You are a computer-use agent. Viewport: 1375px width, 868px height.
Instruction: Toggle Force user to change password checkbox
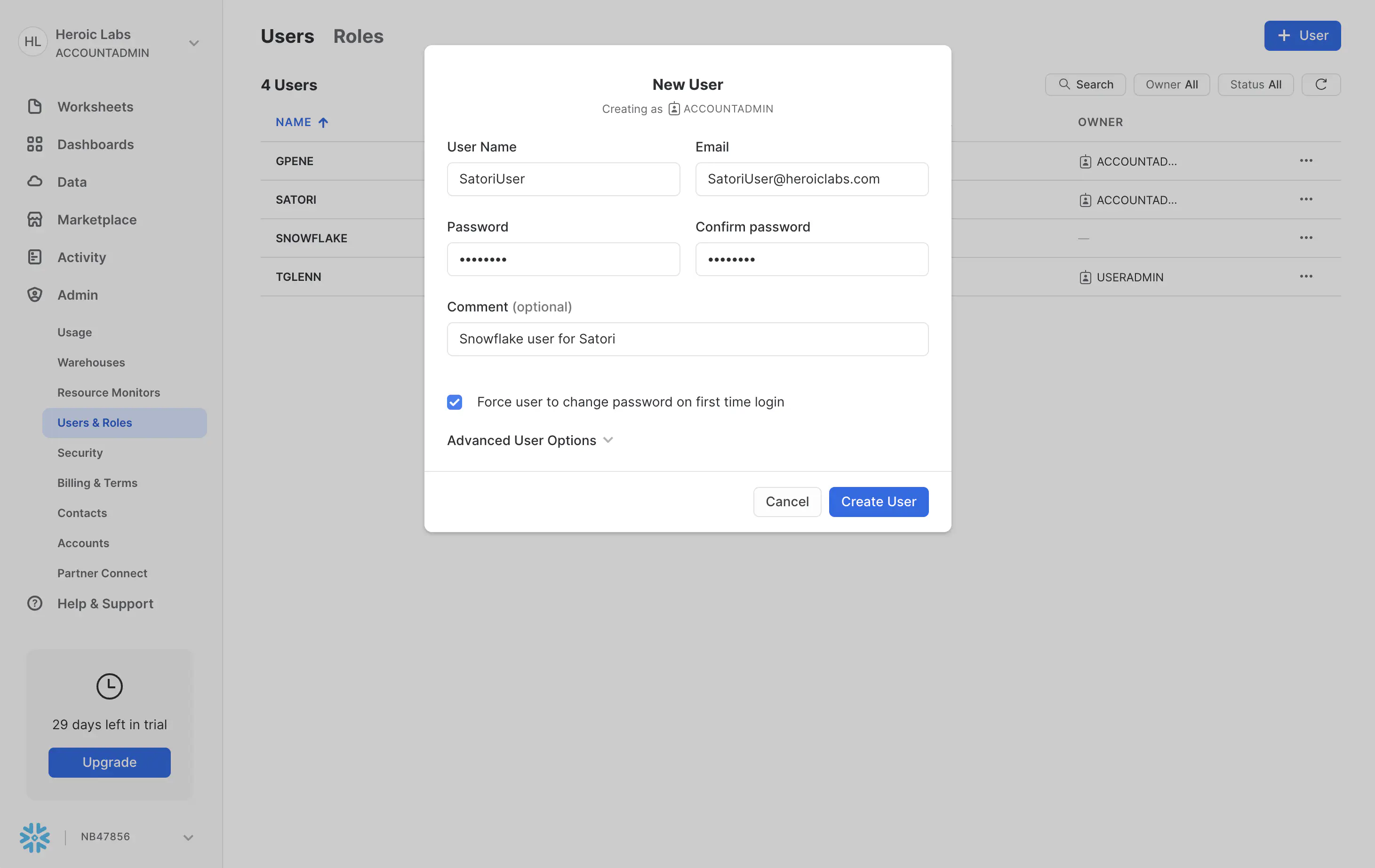pos(454,402)
